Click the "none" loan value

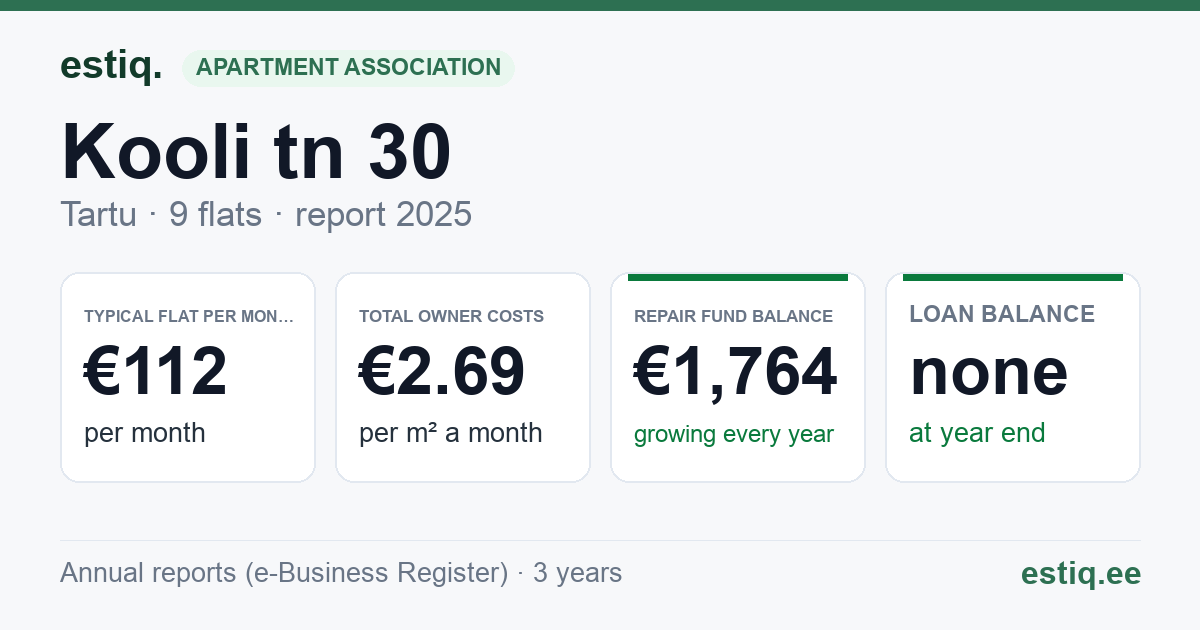coord(989,372)
